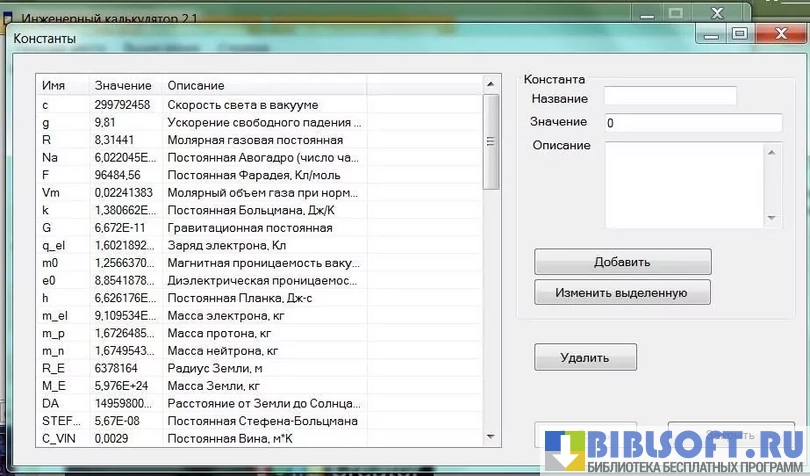This screenshot has height=476, width=810.
Task: Click the Описание box scroll down arrow
Action: click(x=771, y=218)
